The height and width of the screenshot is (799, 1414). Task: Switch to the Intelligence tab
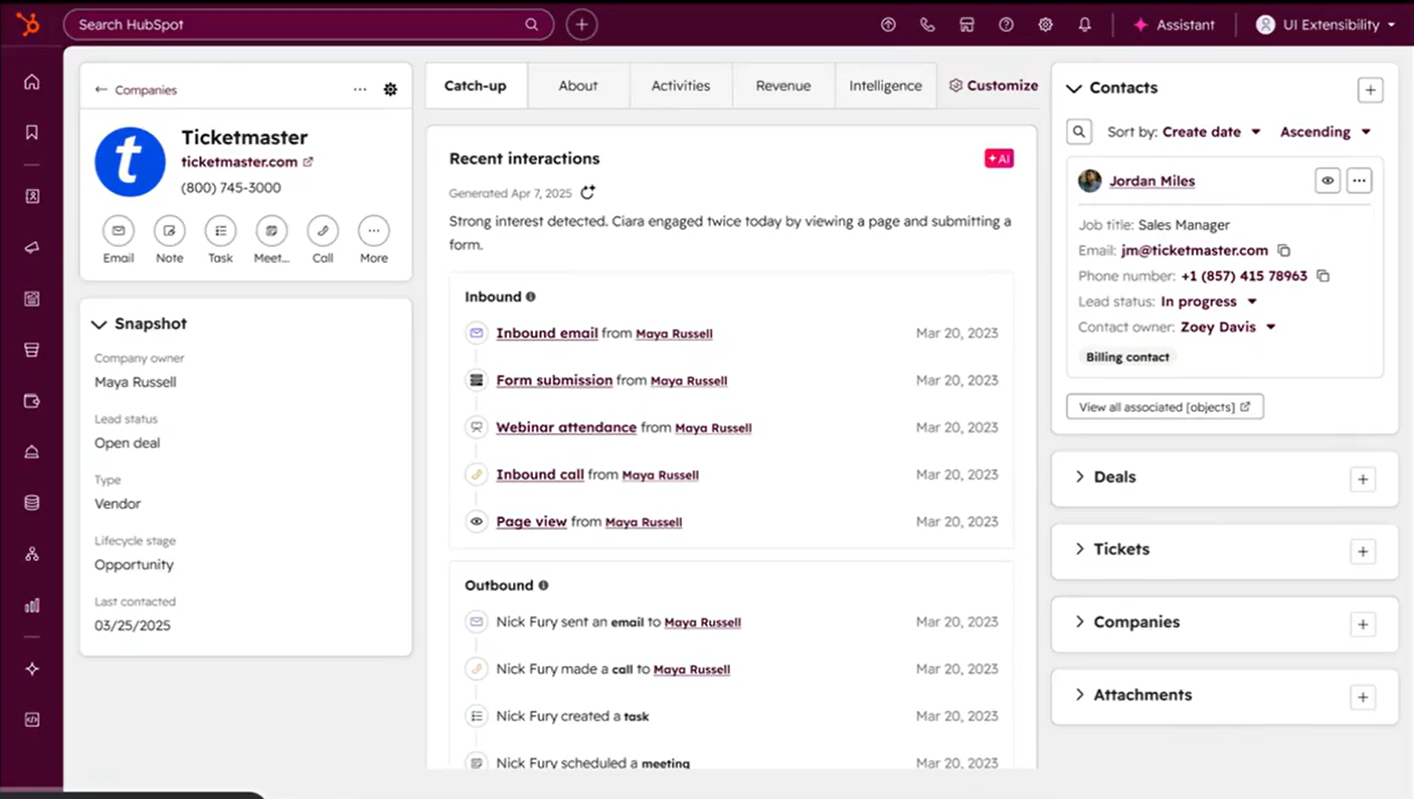click(x=885, y=86)
